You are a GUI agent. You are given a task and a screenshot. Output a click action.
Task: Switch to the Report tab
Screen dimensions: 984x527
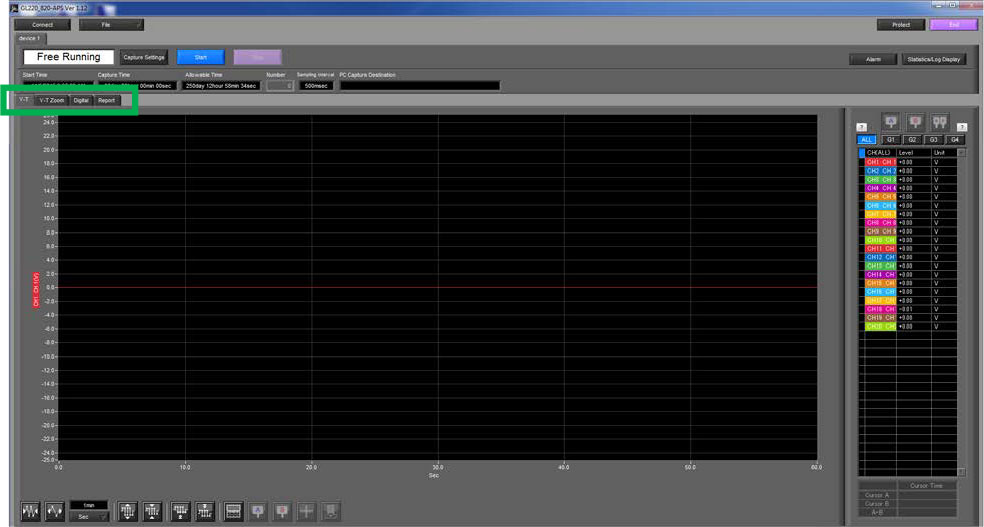pos(106,100)
